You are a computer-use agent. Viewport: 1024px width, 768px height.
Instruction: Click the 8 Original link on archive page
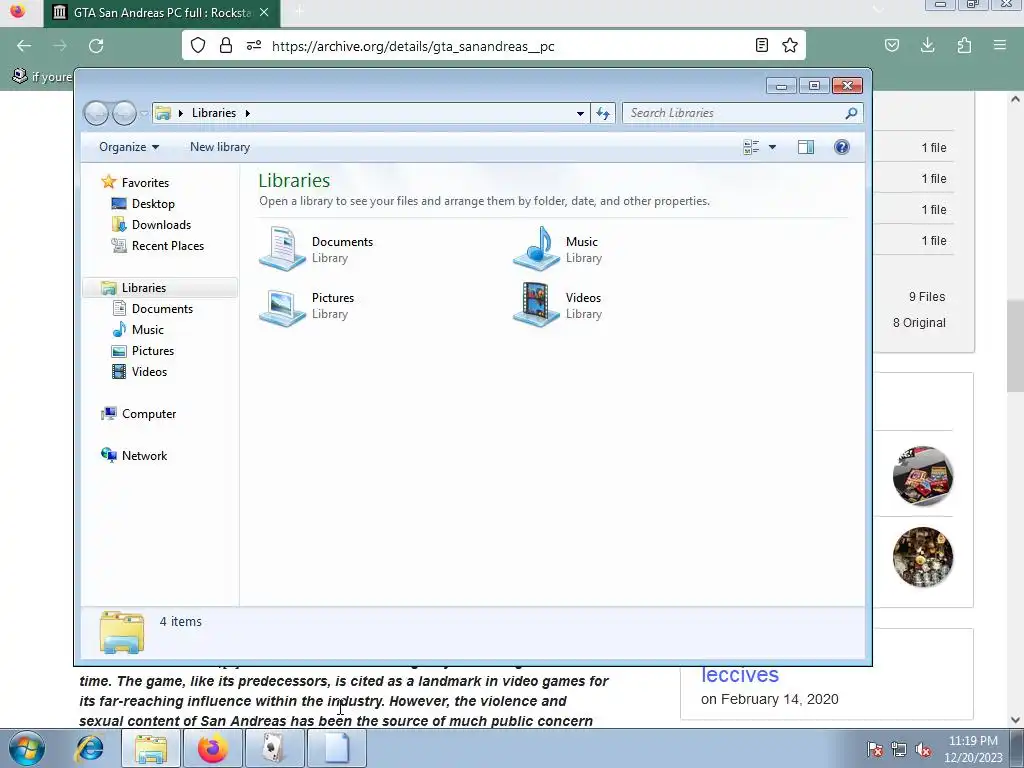click(x=919, y=323)
